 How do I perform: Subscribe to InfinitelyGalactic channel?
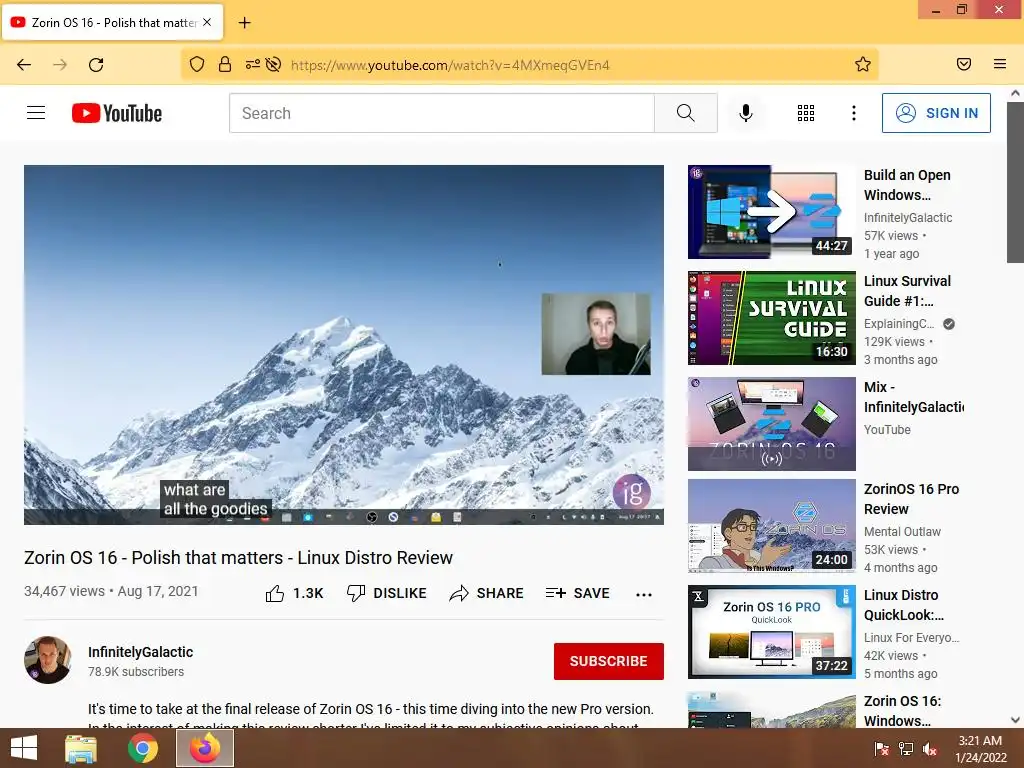(609, 661)
